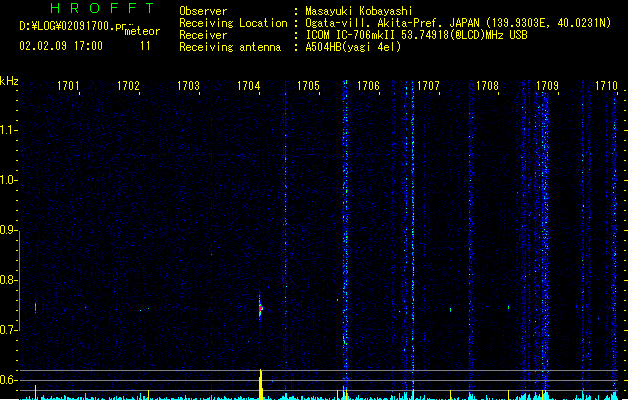The height and width of the screenshot is (400, 629).
Task: Click the Receiving Location label
Action: pyautogui.click(x=233, y=23)
